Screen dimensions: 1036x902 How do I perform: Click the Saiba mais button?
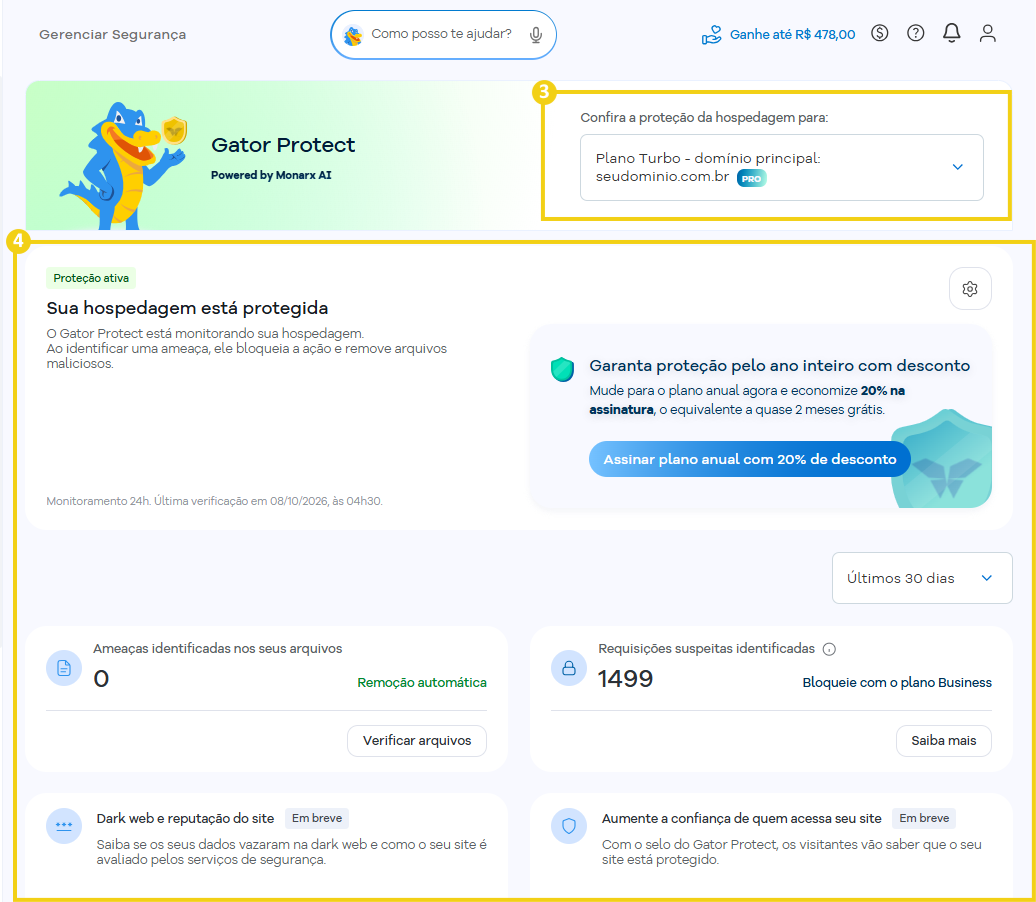944,741
